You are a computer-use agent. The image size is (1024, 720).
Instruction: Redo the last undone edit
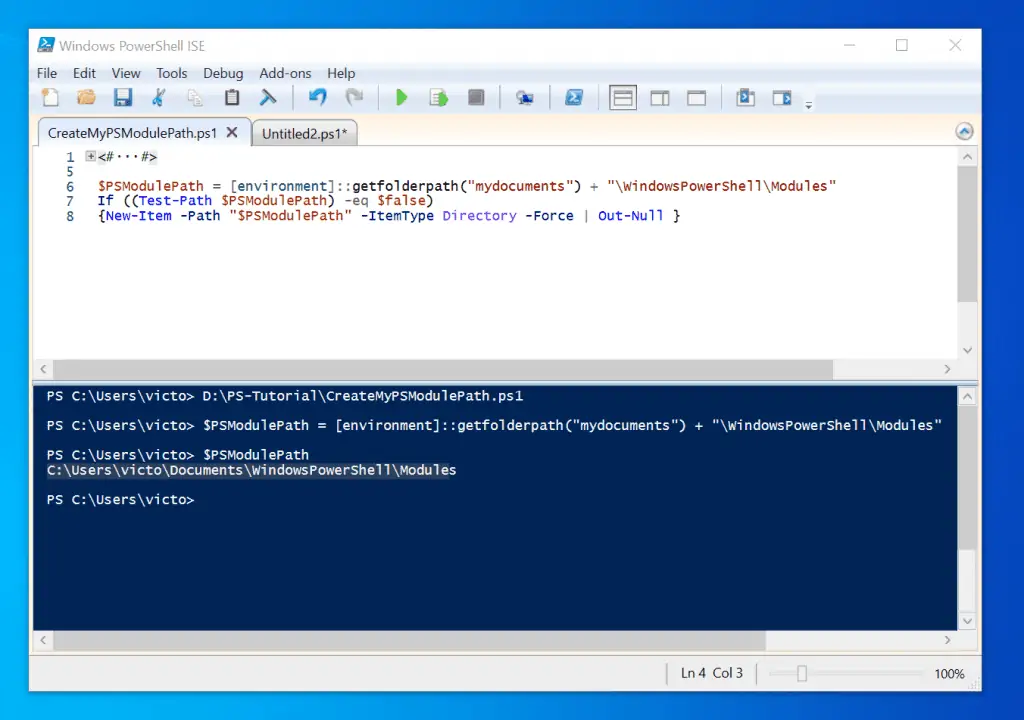pyautogui.click(x=354, y=98)
